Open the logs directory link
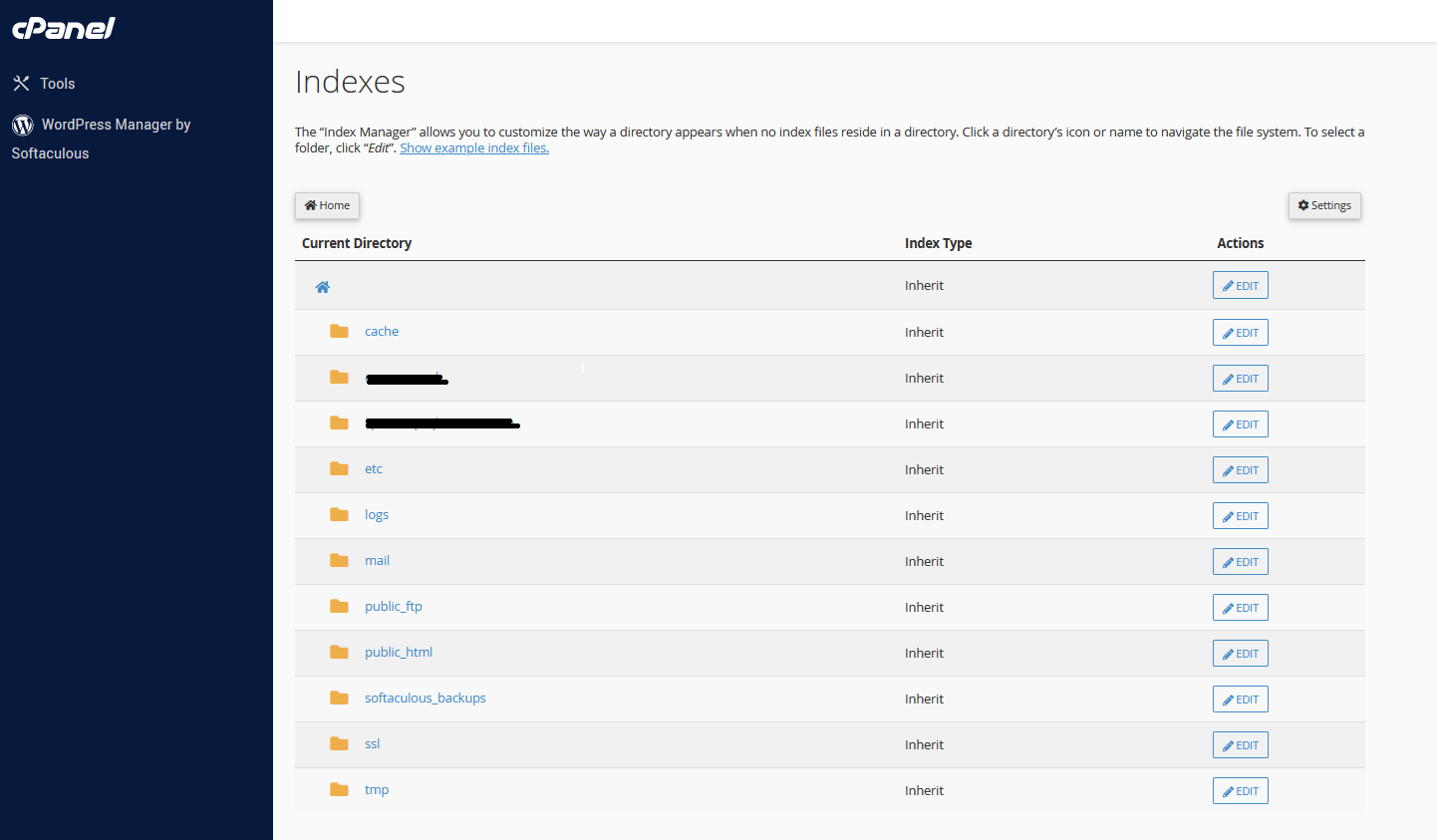This screenshot has height=840, width=1437. point(377,514)
